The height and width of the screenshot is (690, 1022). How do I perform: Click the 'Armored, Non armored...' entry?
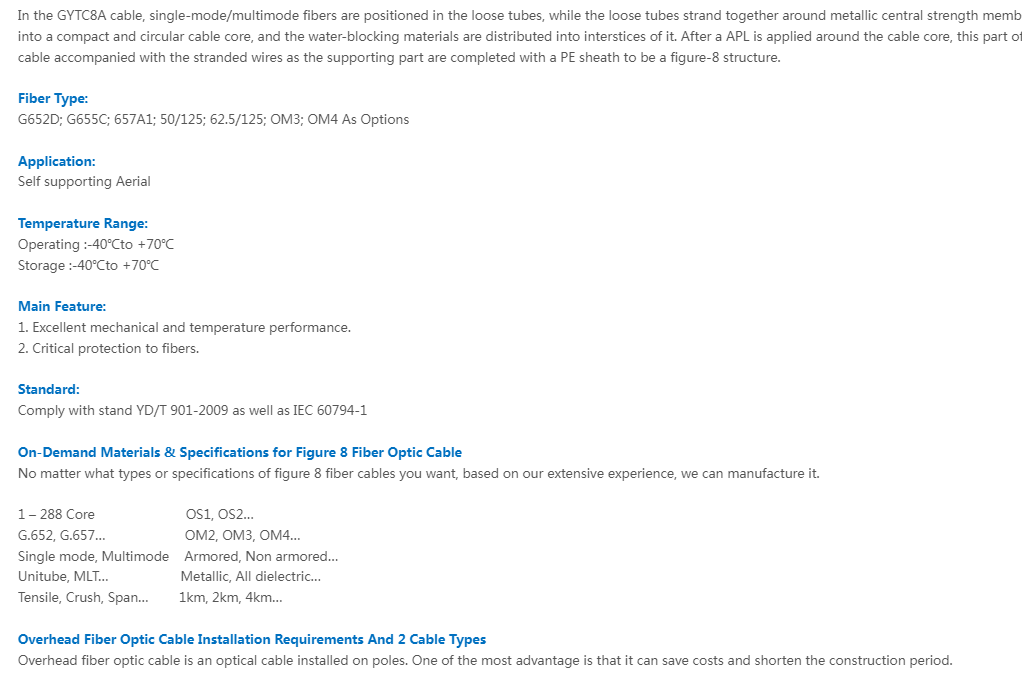point(261,556)
